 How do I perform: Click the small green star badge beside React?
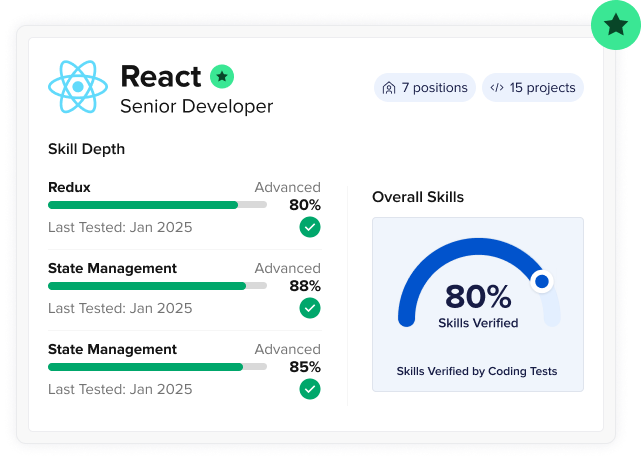[x=222, y=76]
